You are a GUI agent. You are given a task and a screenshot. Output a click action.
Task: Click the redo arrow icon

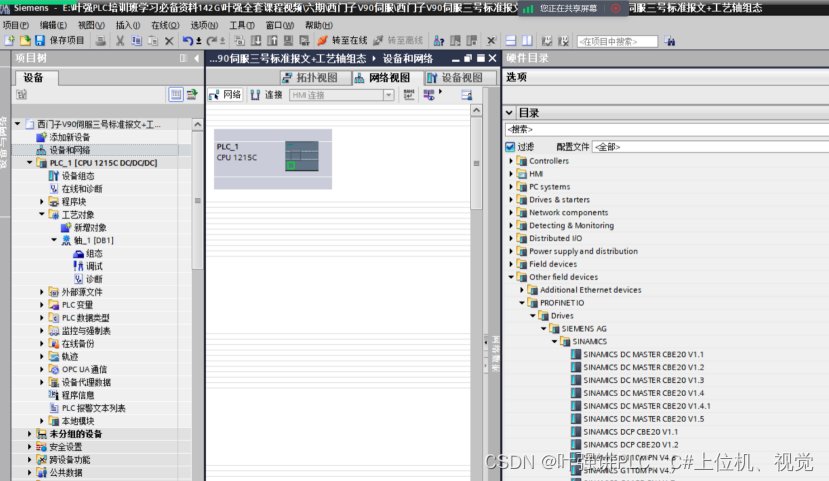pos(212,40)
